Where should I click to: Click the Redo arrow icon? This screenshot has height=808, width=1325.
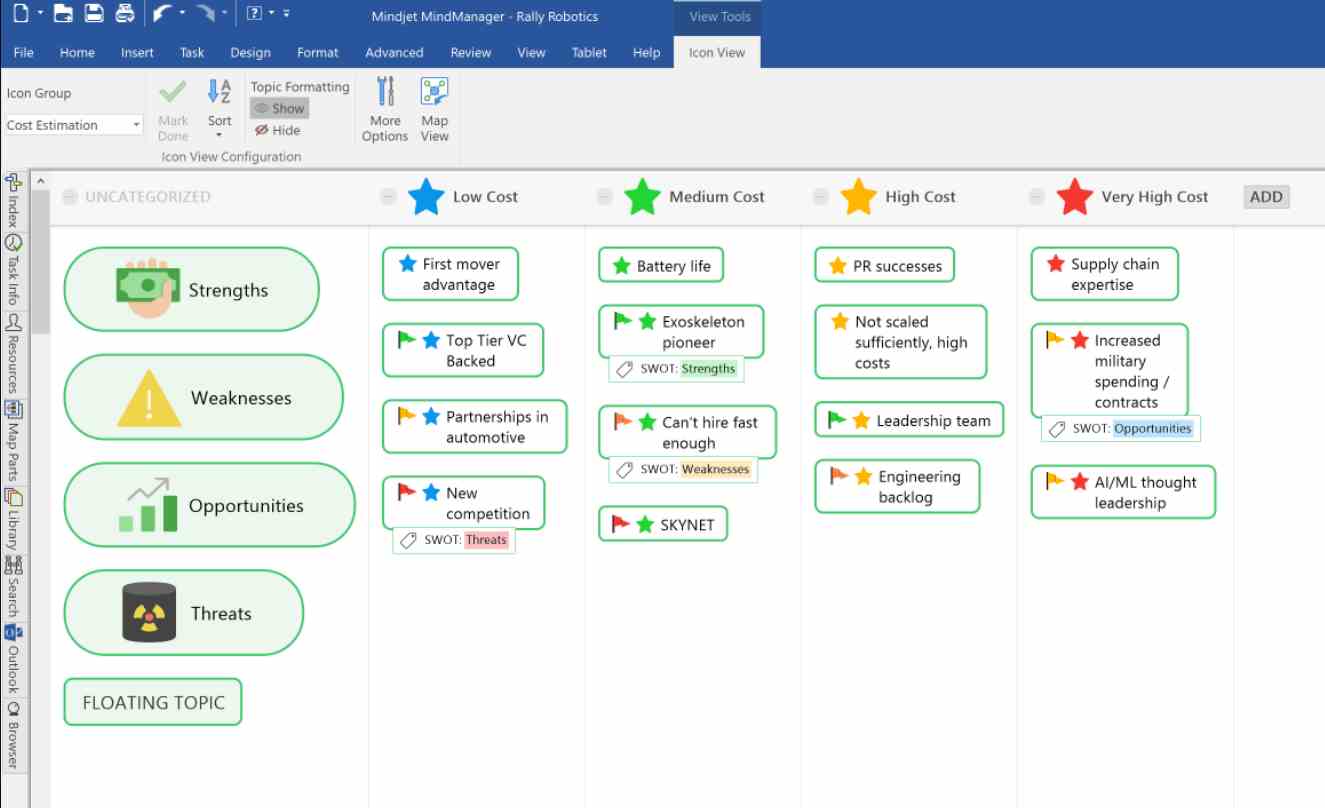[x=206, y=13]
